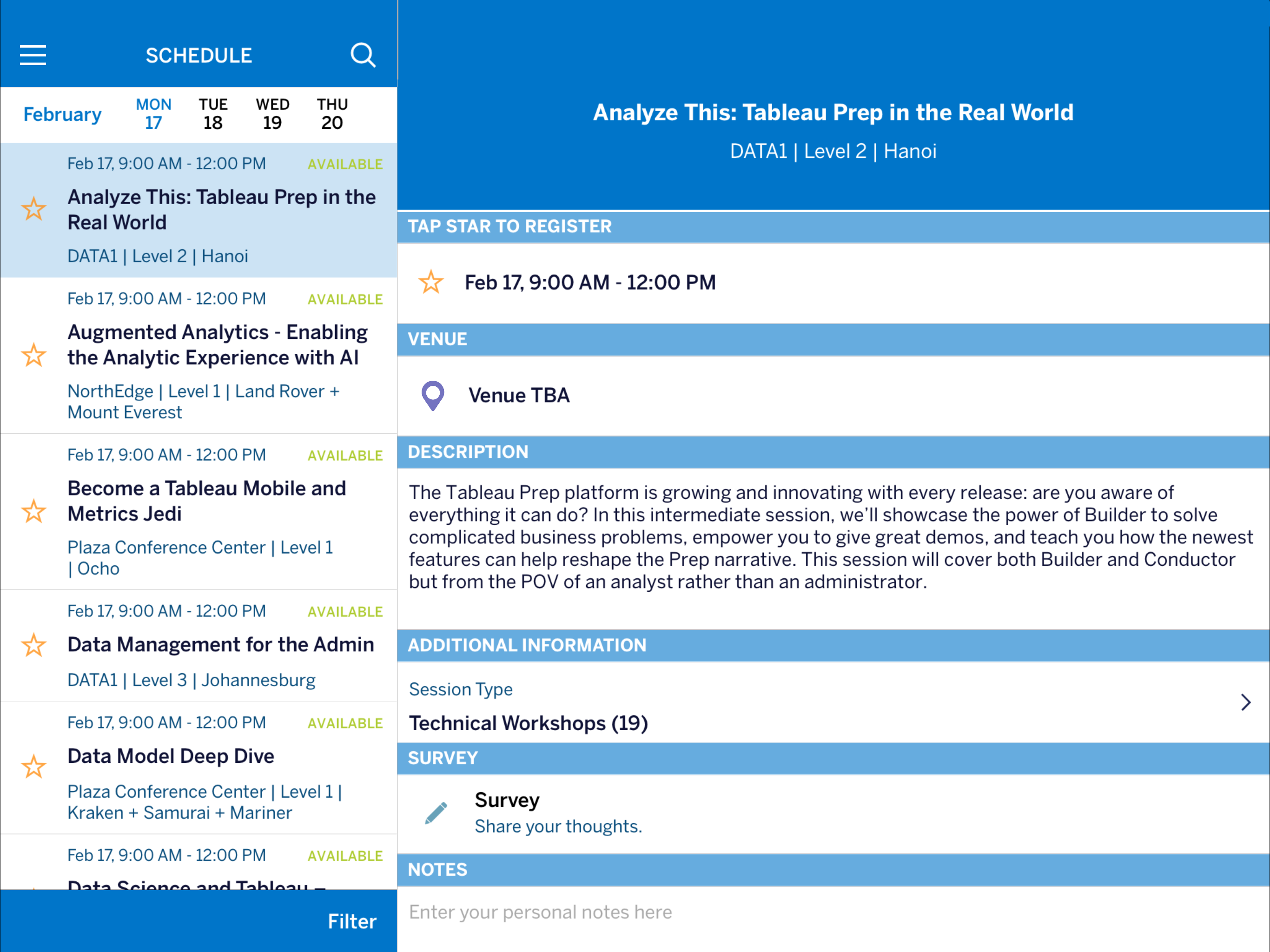Tap the venue location pin icon
This screenshot has width=1270, height=952.
click(433, 396)
